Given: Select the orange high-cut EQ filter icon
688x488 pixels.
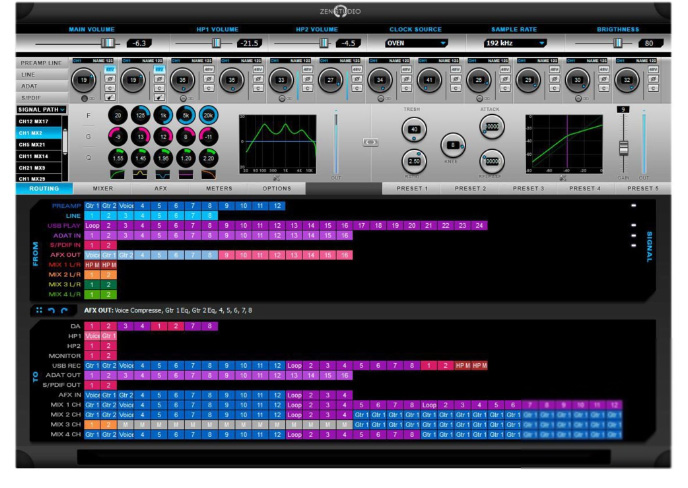Looking at the screenshot, I should 210,174.
